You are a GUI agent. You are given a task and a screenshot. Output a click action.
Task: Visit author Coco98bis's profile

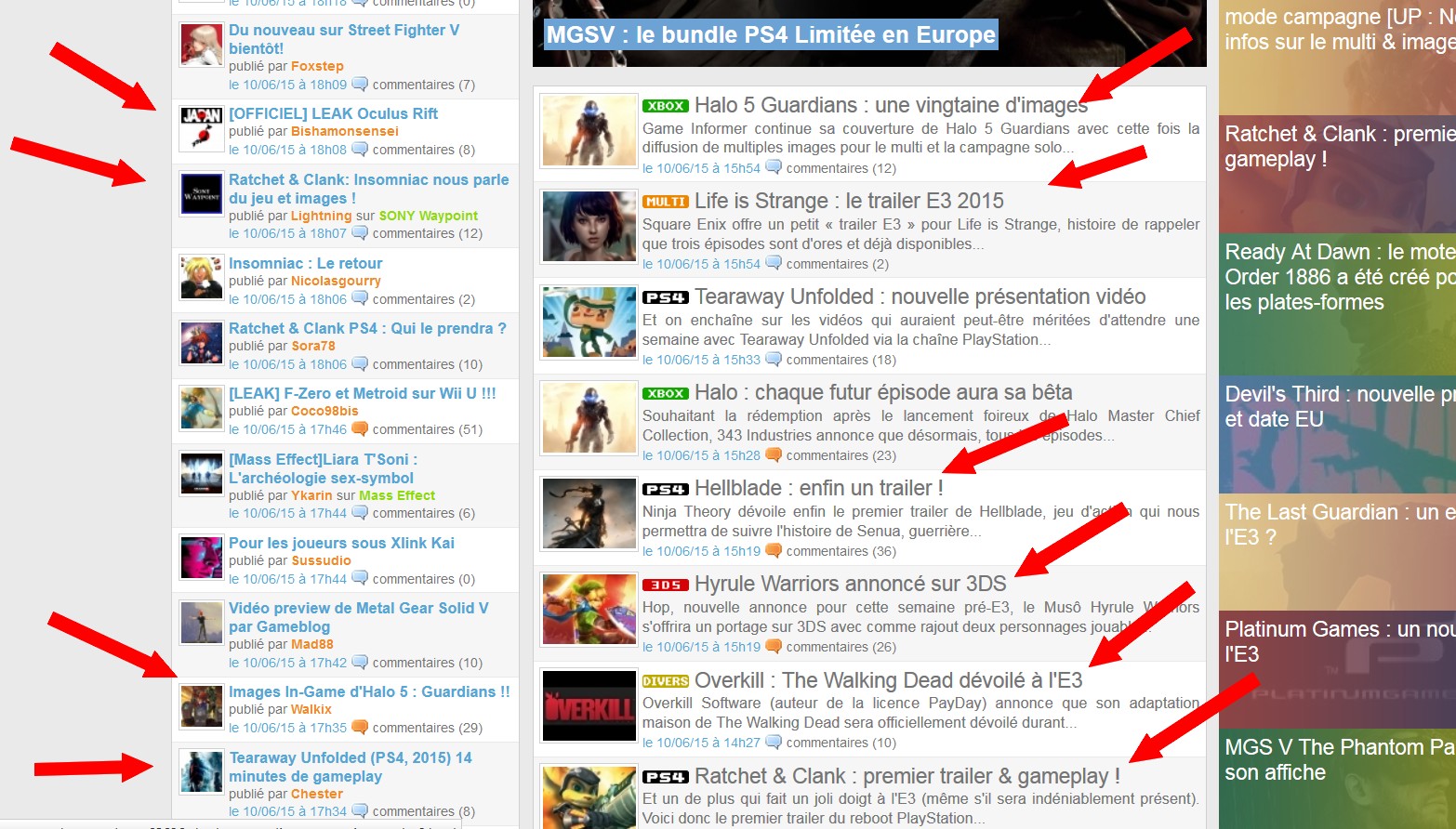point(324,411)
